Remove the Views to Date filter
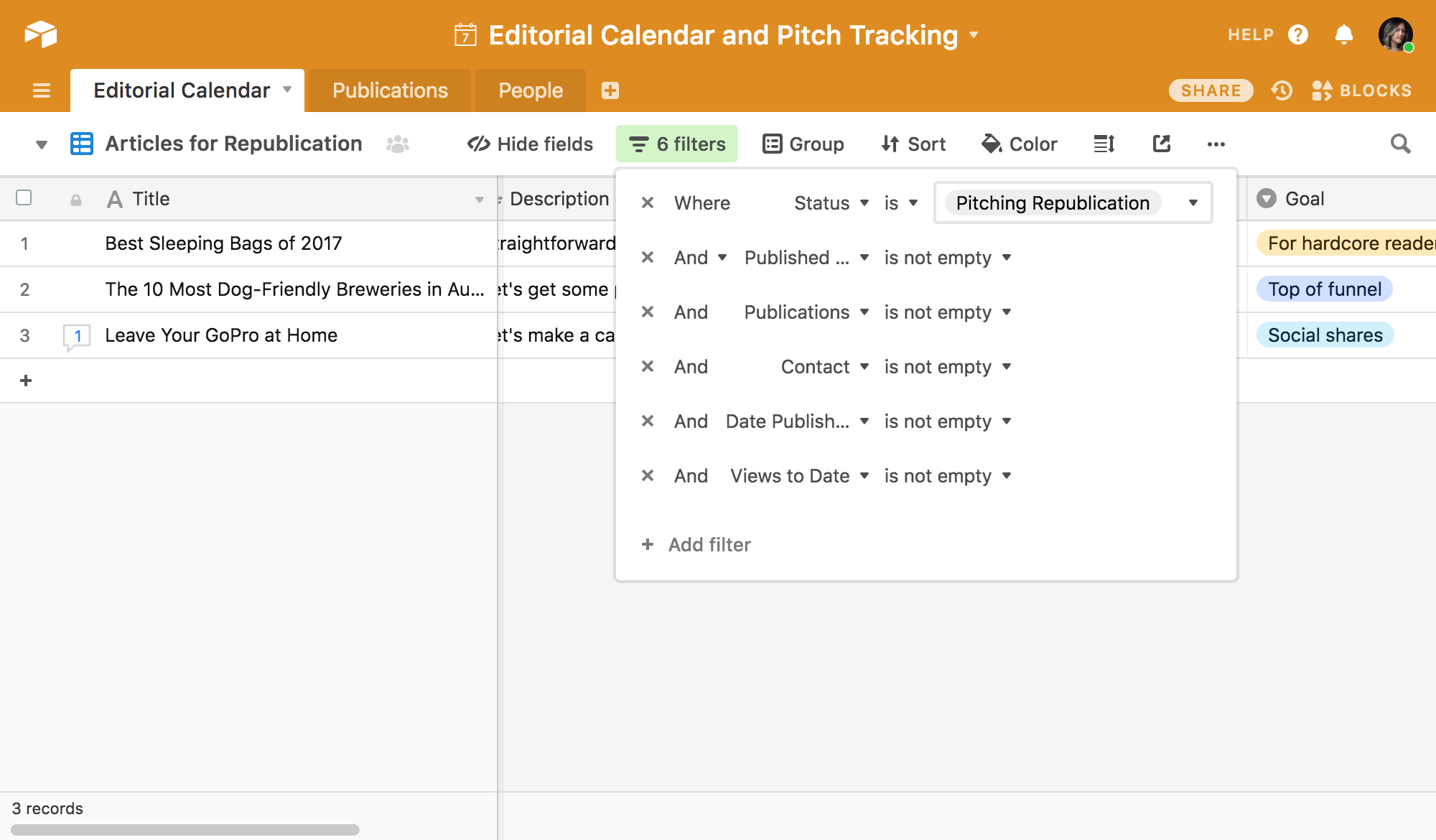This screenshot has width=1436, height=840. pyautogui.click(x=648, y=476)
